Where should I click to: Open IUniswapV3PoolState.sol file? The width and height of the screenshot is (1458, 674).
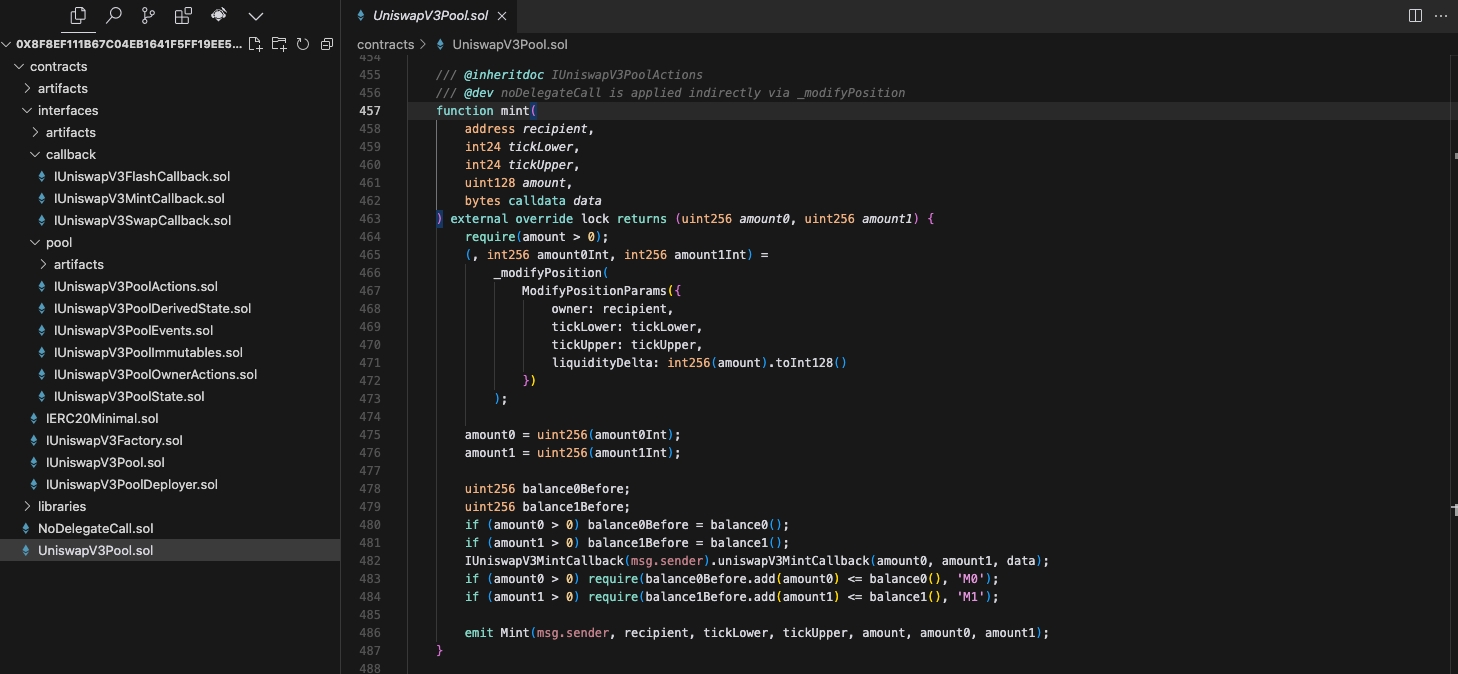pyautogui.click(x=129, y=396)
